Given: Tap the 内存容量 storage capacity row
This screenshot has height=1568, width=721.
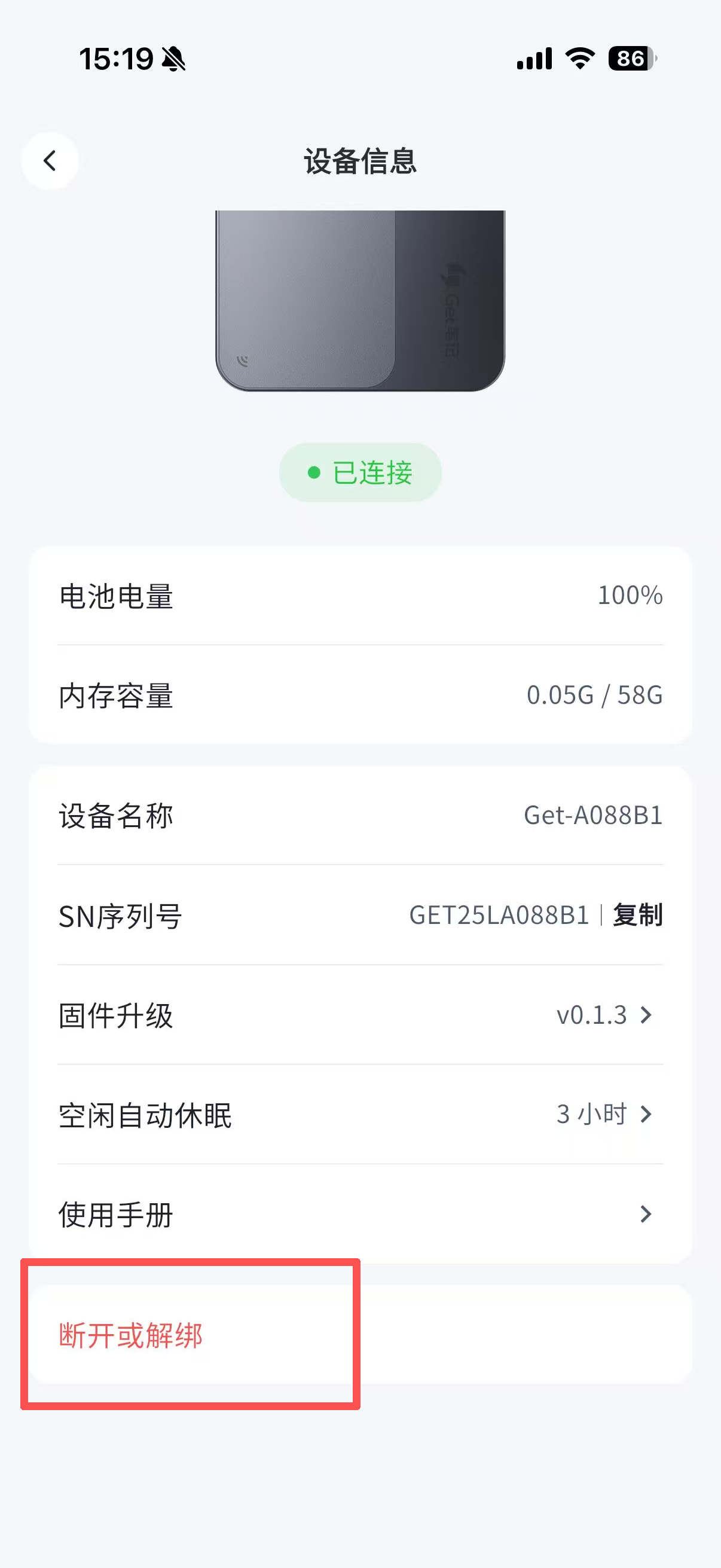Looking at the screenshot, I should click(x=360, y=695).
